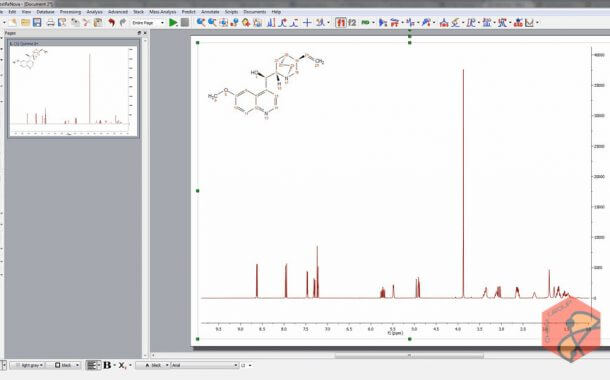Viewport: 610px width, 380px height.
Task: Open the light gray fill color dropdown
Action: pos(27,365)
